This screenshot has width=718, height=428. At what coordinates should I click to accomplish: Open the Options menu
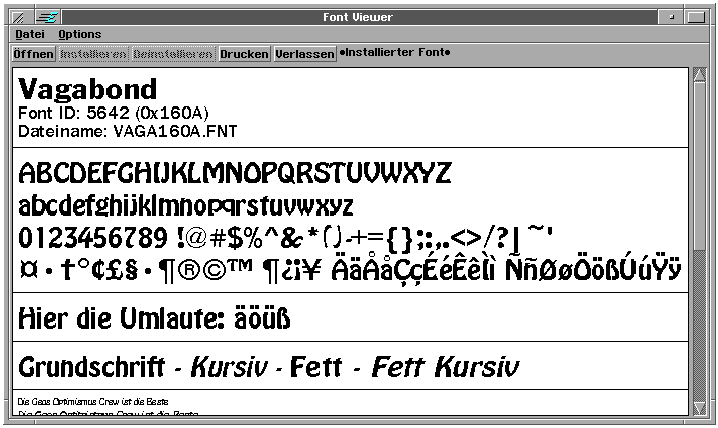[x=80, y=34]
